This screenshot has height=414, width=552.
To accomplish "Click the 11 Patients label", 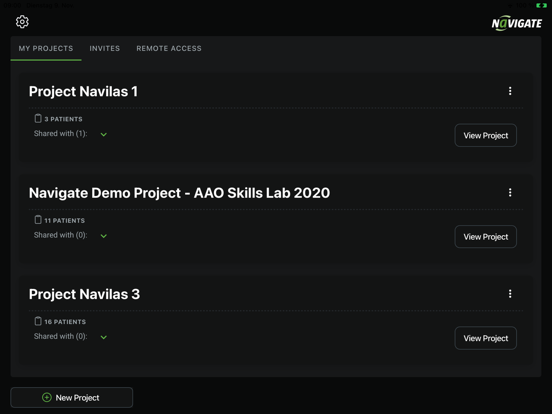I will point(64,220).
